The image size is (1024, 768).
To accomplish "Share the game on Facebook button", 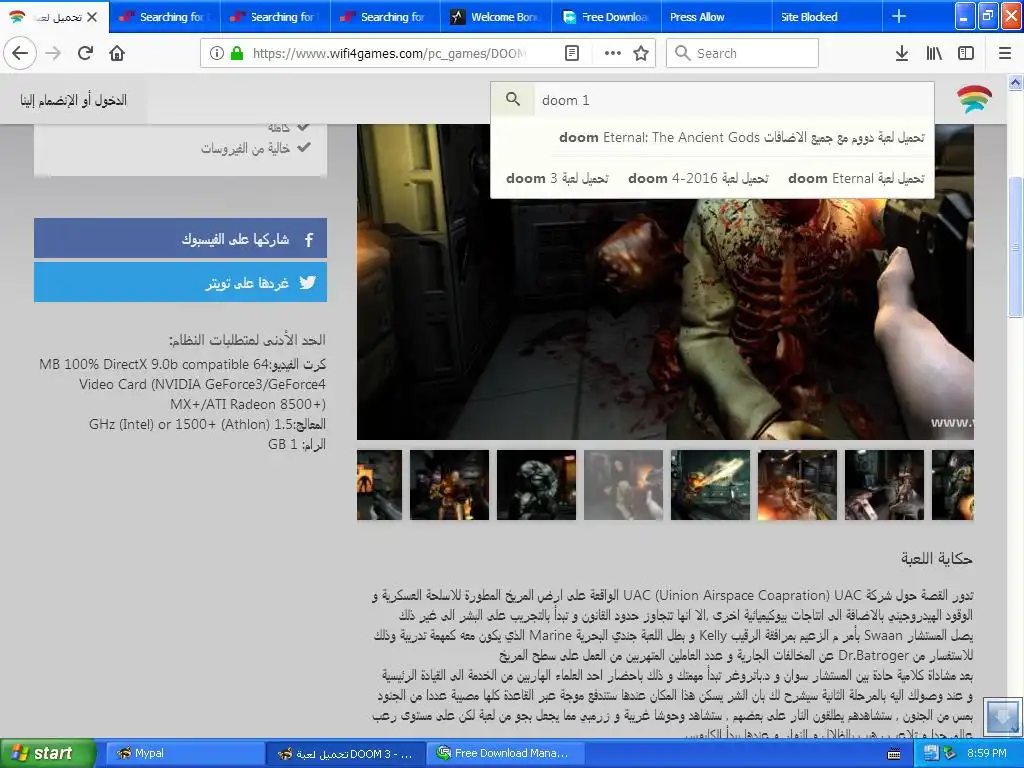I will pyautogui.click(x=180, y=238).
